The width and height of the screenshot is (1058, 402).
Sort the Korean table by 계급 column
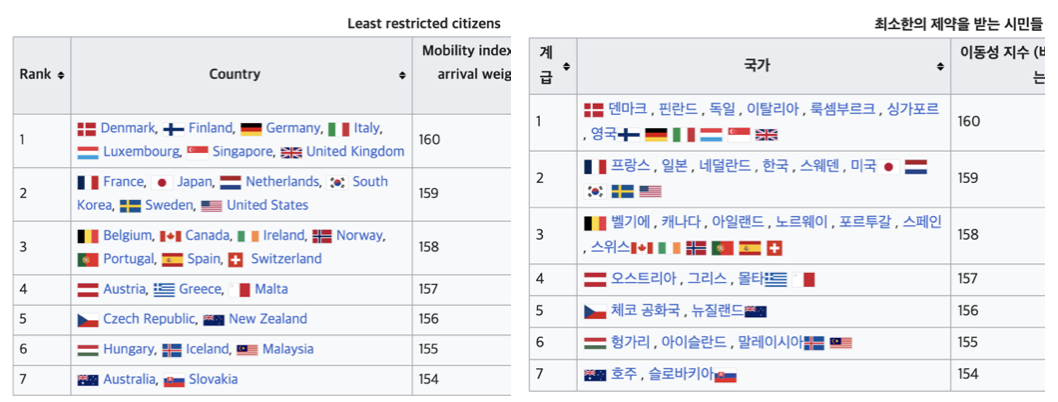tap(567, 67)
